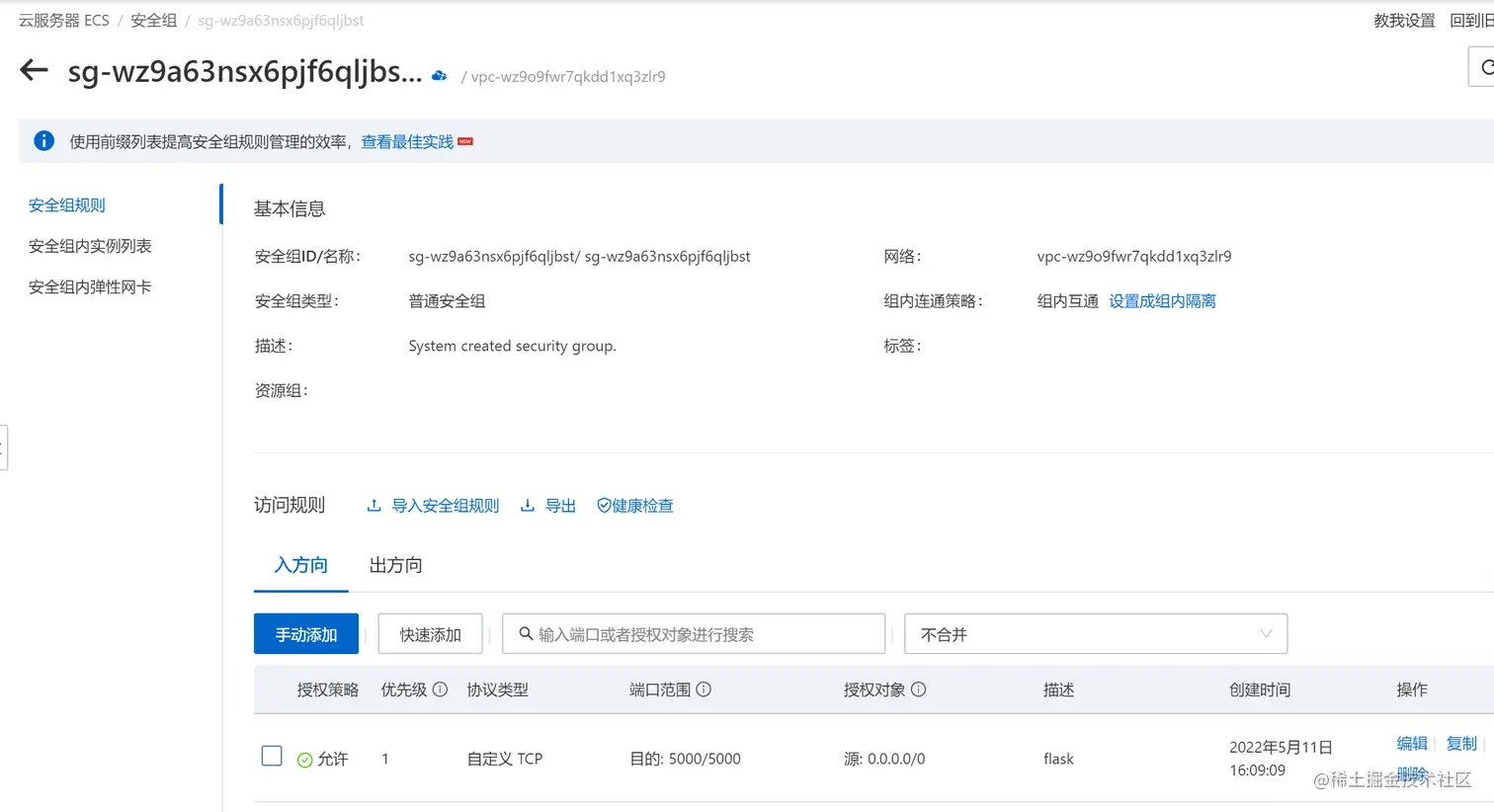Click 教我设置 at the top right
Viewport: 1494px width, 812px height.
(x=1404, y=20)
